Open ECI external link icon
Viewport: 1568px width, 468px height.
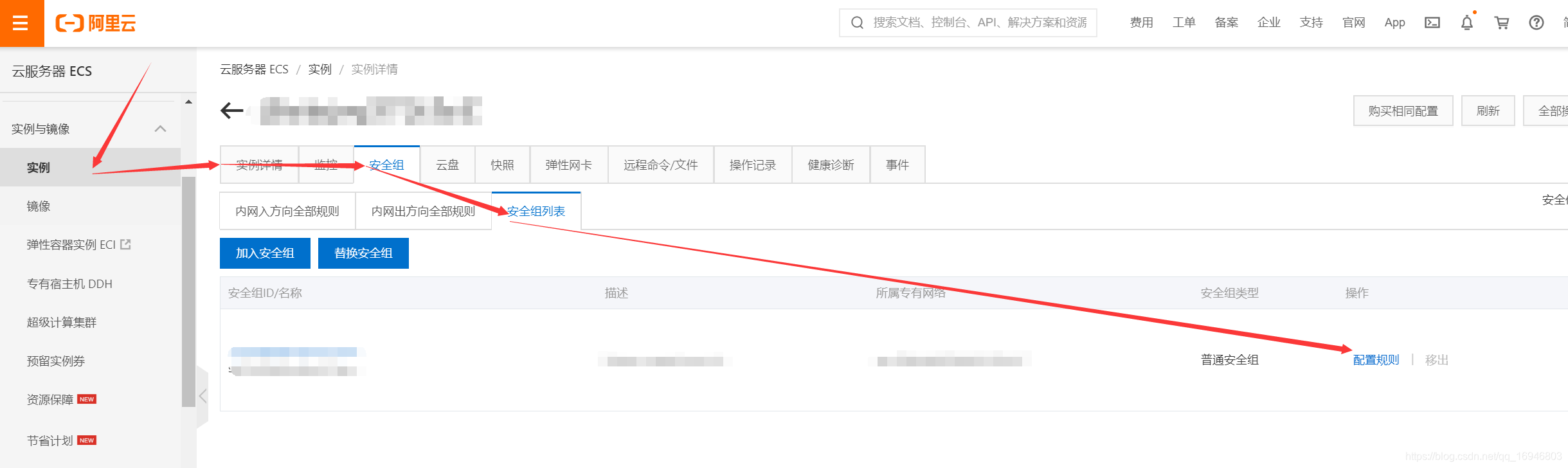(x=126, y=244)
